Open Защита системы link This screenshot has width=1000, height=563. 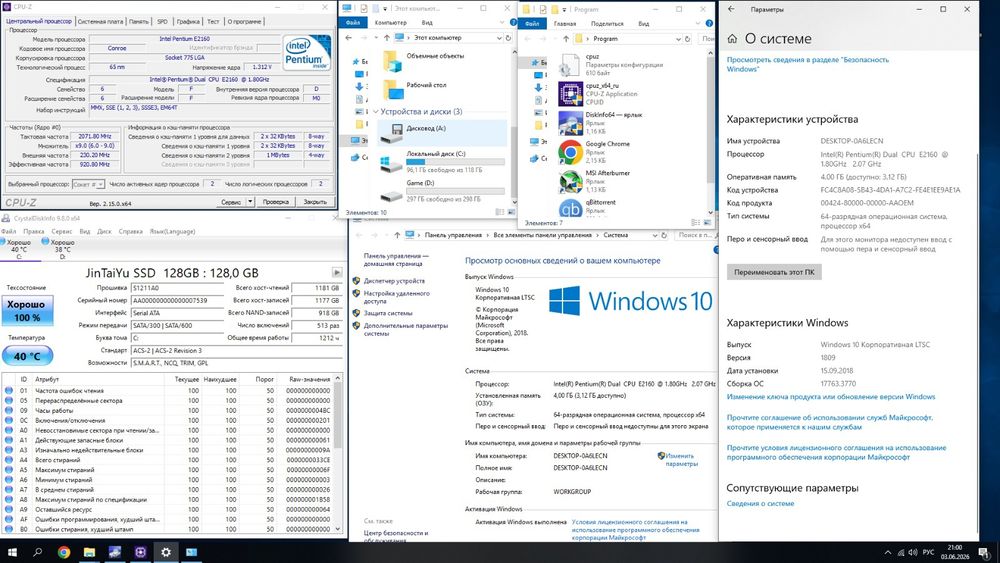tap(388, 314)
